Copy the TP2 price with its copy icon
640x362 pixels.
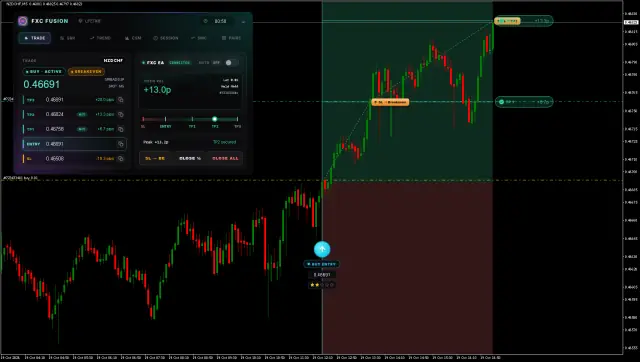tap(121, 114)
